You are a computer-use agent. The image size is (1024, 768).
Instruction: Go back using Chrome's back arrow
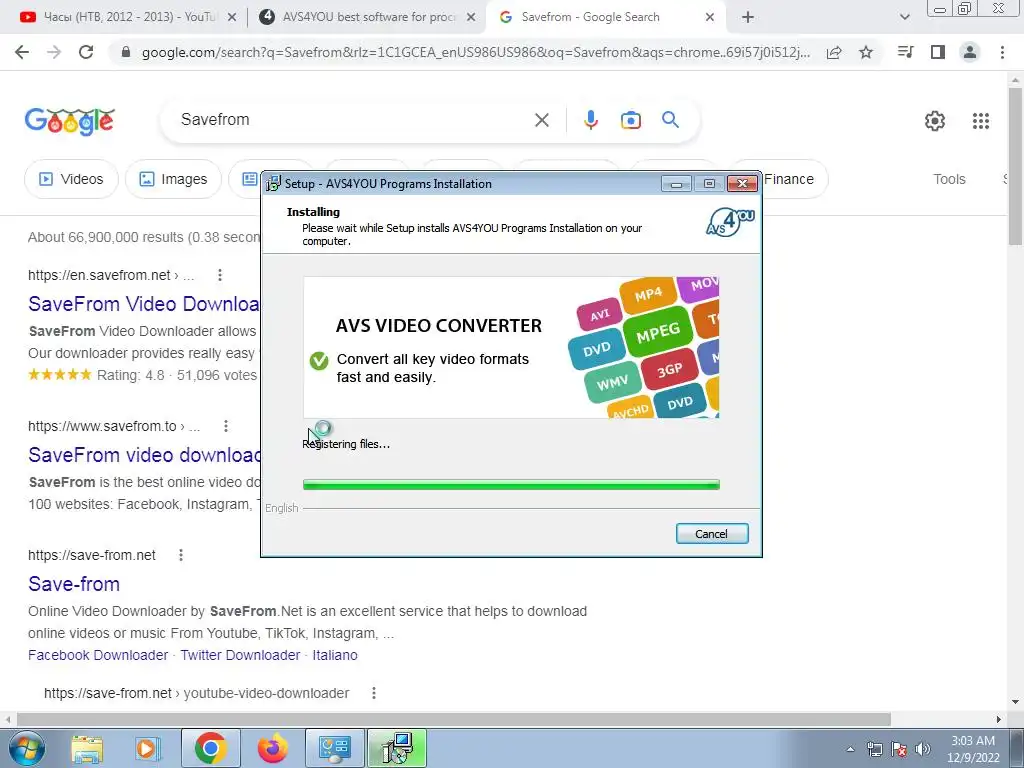(22, 52)
